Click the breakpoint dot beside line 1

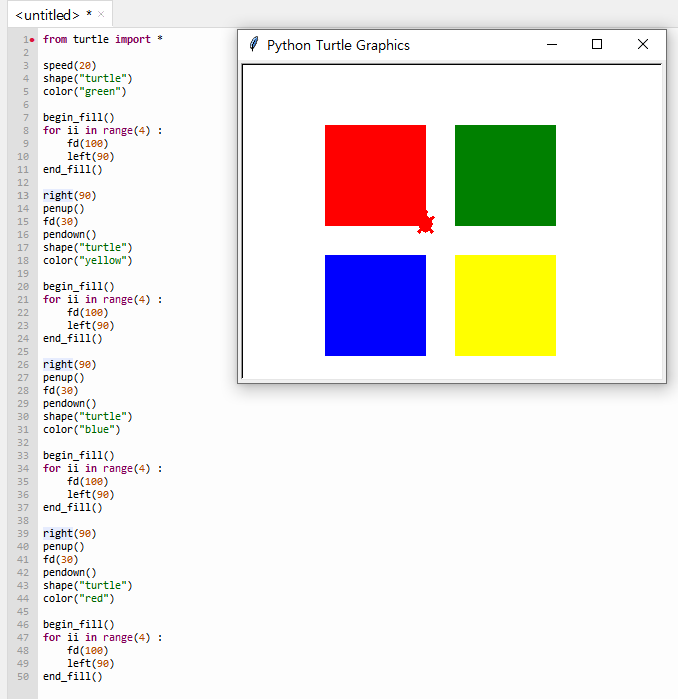32,40
